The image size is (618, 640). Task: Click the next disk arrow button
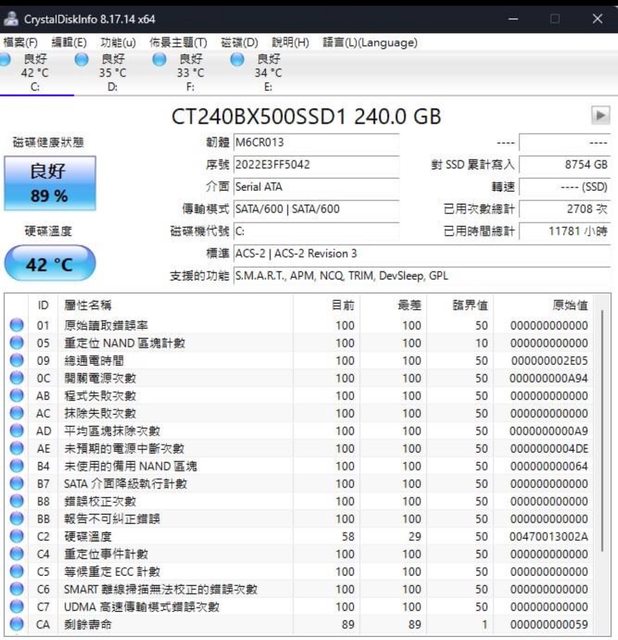click(x=600, y=116)
